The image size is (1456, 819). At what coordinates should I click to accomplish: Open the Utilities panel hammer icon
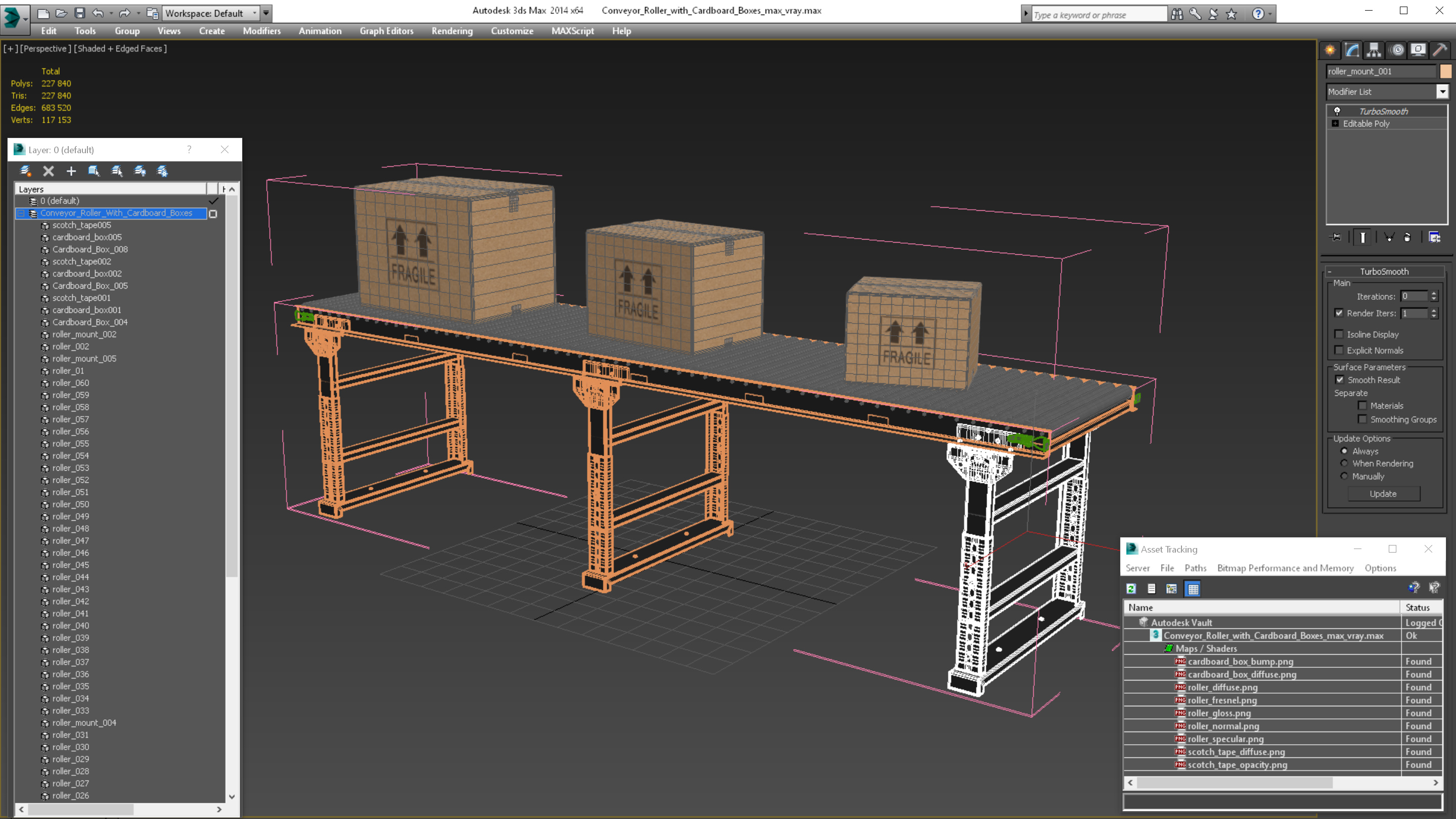click(1440, 51)
